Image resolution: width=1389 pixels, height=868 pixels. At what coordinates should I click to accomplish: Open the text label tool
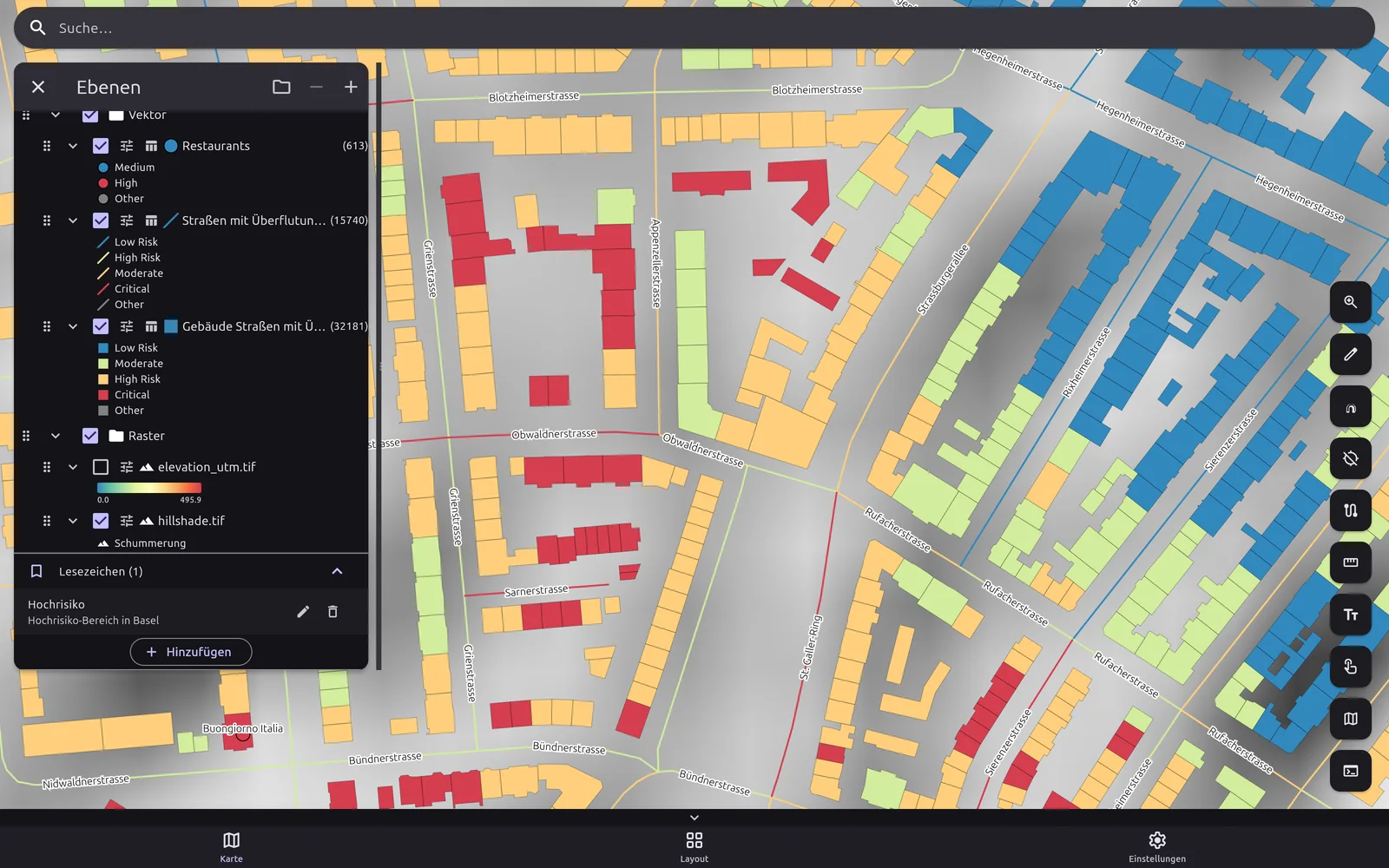pyautogui.click(x=1351, y=615)
